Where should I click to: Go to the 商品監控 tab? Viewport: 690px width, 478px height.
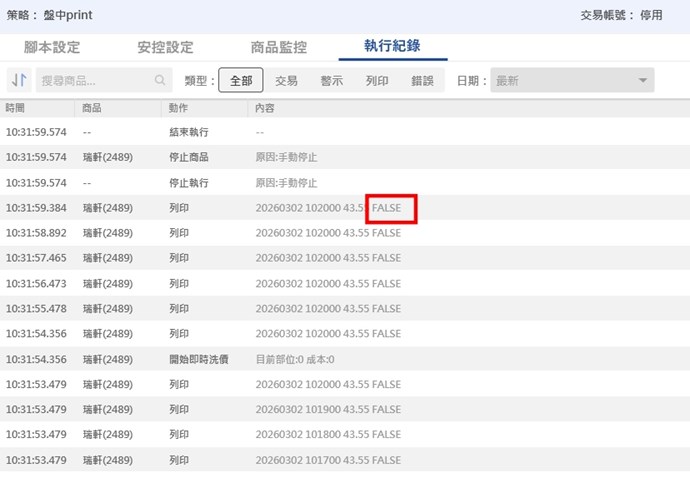click(x=279, y=47)
